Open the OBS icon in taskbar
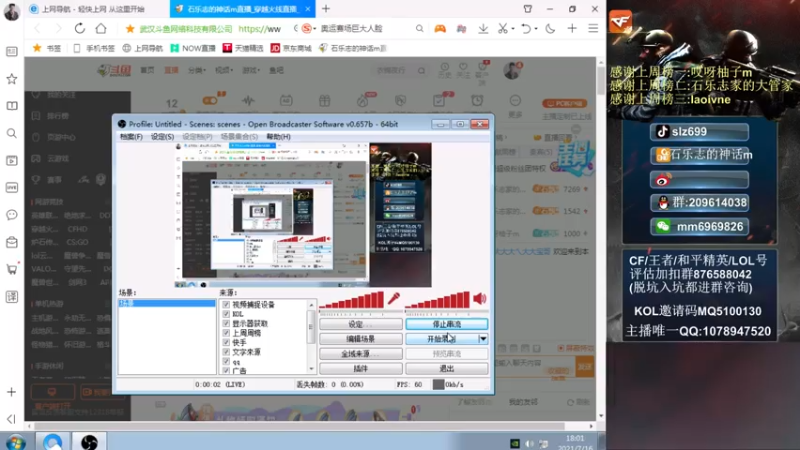Image resolution: width=800 pixels, height=450 pixels. (89, 442)
